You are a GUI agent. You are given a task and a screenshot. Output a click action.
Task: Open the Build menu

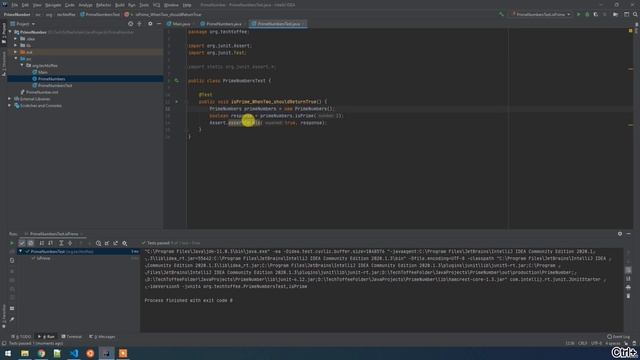[x=120, y=5]
